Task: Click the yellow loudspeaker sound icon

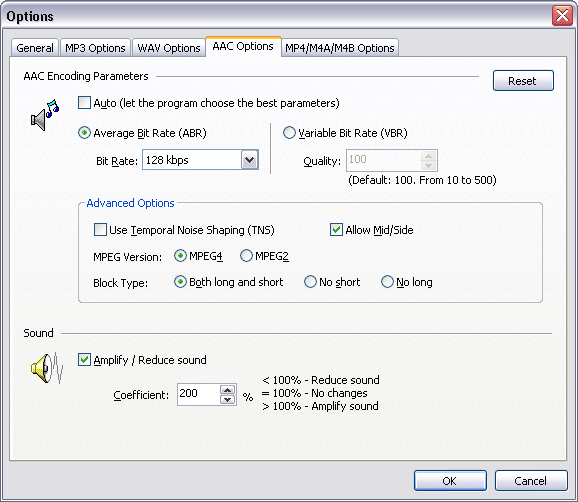Action: pos(46,368)
